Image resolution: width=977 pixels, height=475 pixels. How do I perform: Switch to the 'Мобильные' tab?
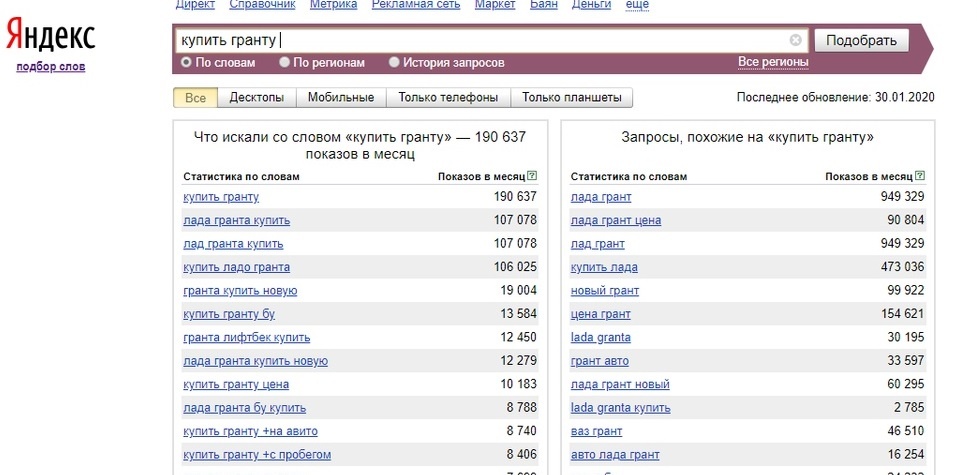341,98
